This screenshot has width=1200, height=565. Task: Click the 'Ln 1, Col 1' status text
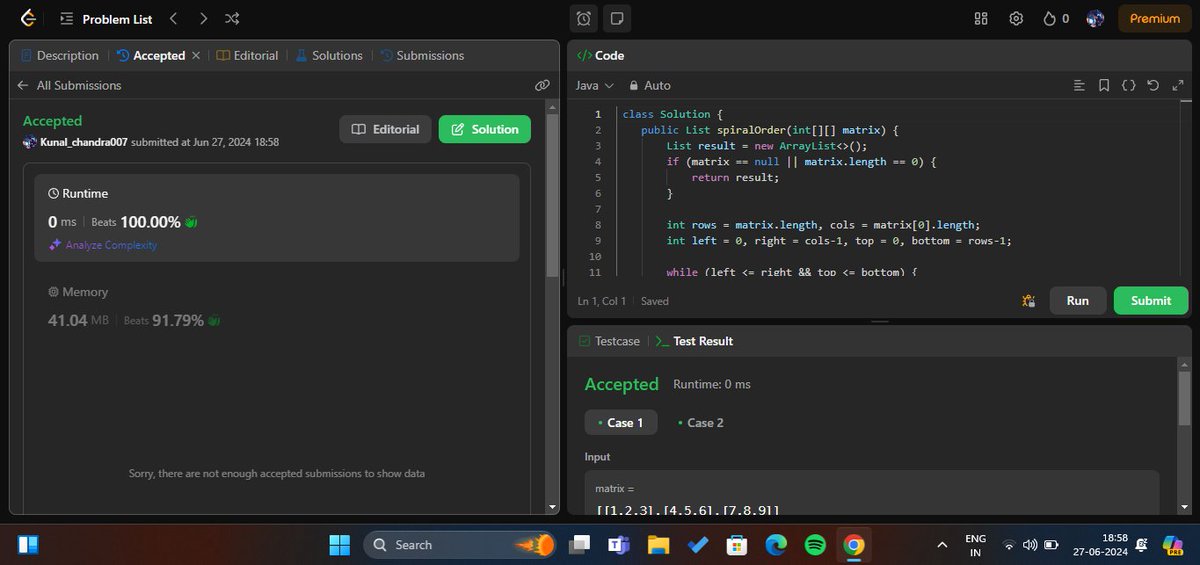tap(602, 301)
